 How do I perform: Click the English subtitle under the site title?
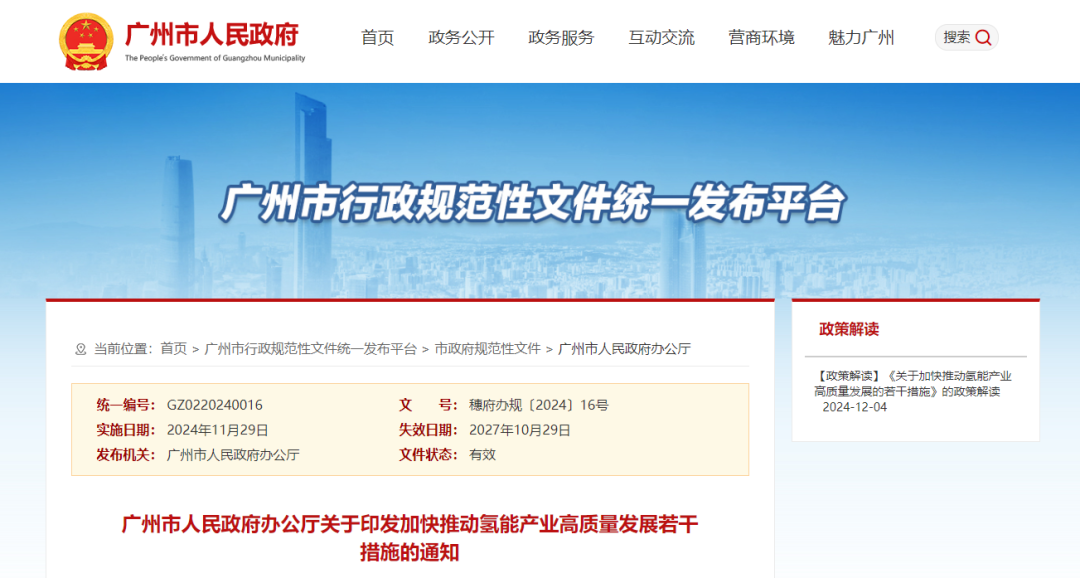tap(215, 59)
